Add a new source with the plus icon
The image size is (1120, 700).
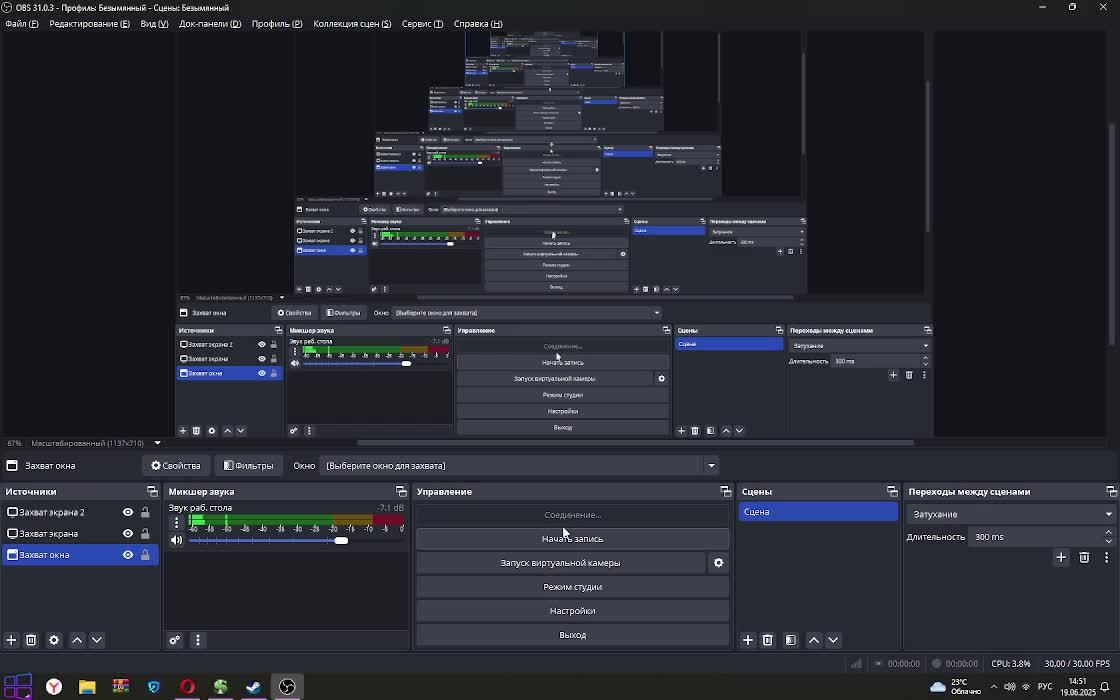coord(11,640)
